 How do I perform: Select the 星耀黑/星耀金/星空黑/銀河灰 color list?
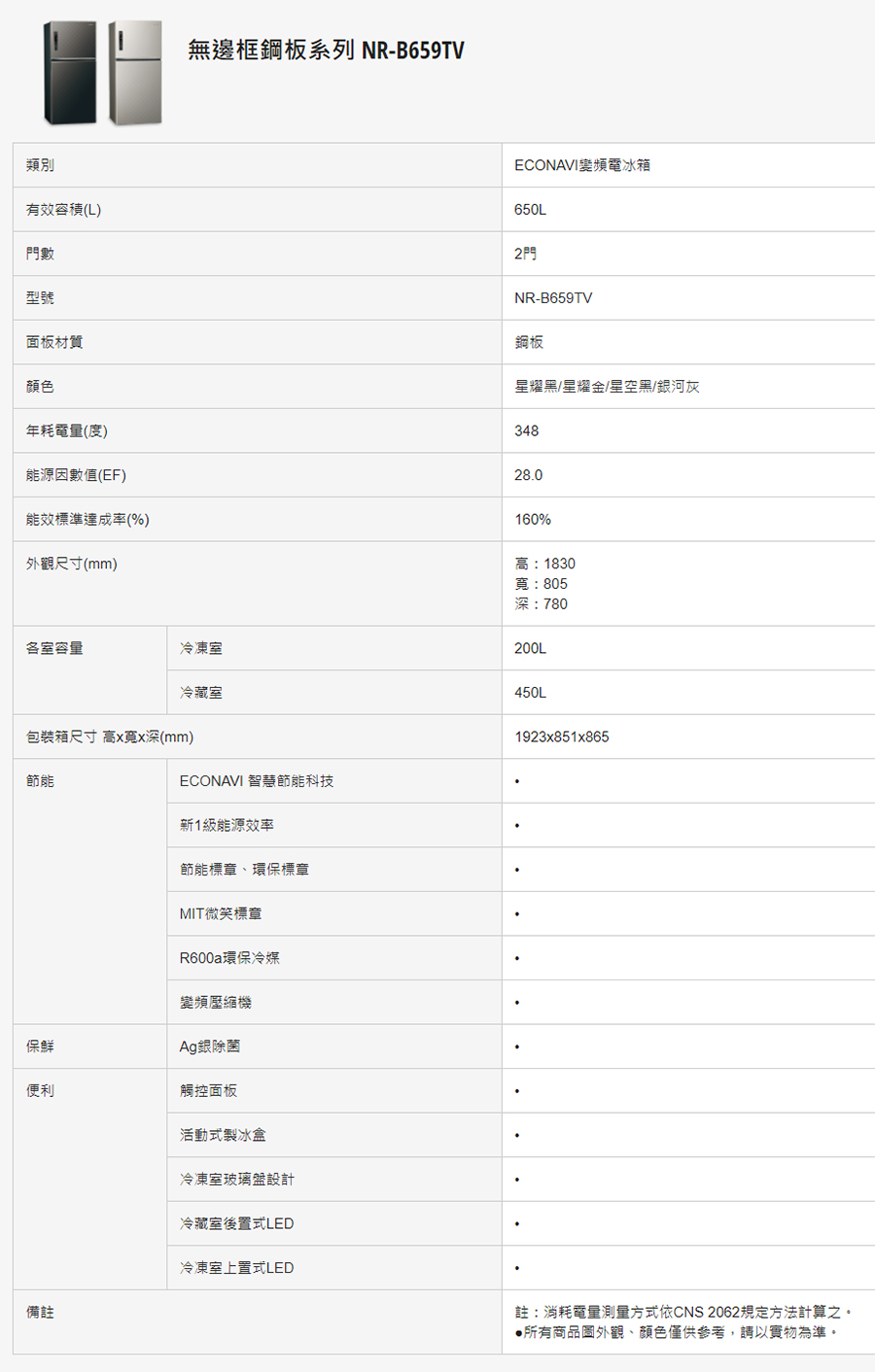(x=607, y=387)
